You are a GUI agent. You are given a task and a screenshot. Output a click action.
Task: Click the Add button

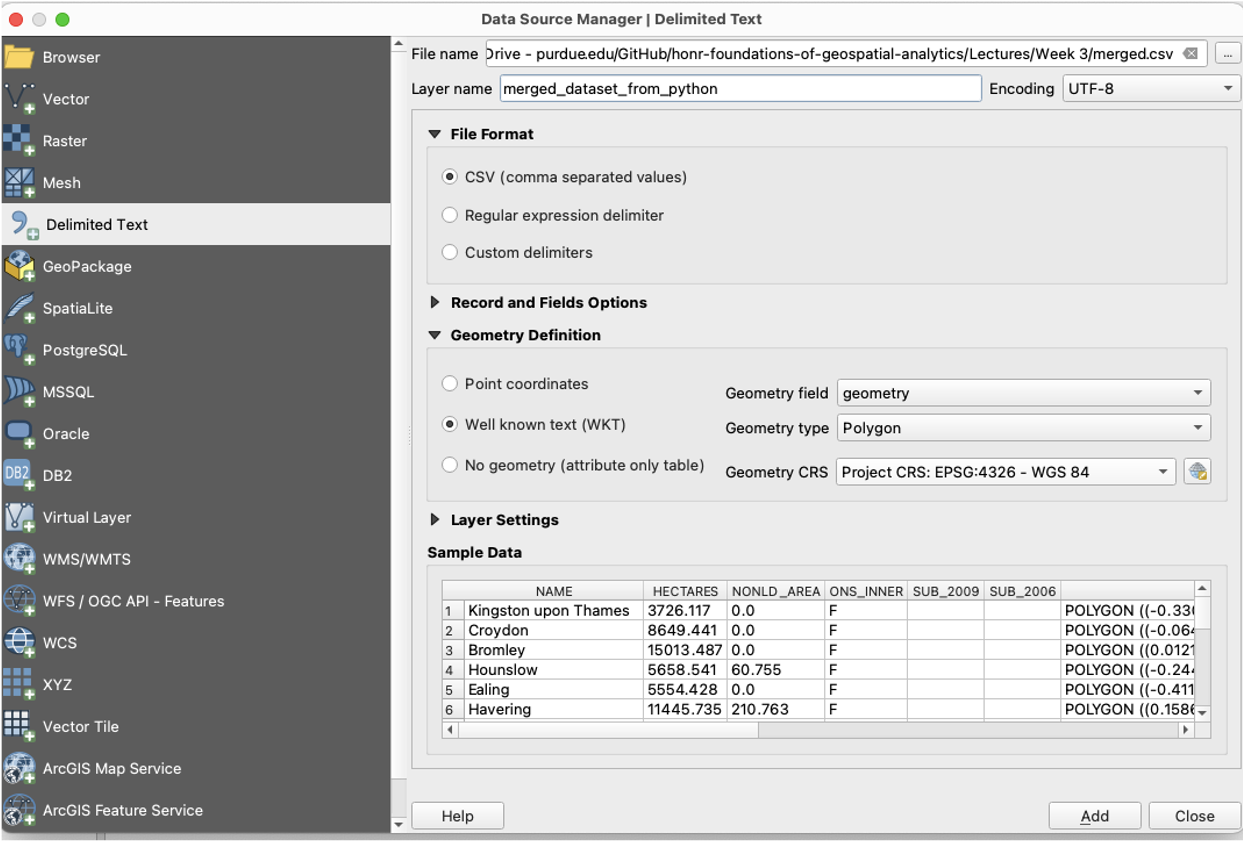click(1094, 815)
